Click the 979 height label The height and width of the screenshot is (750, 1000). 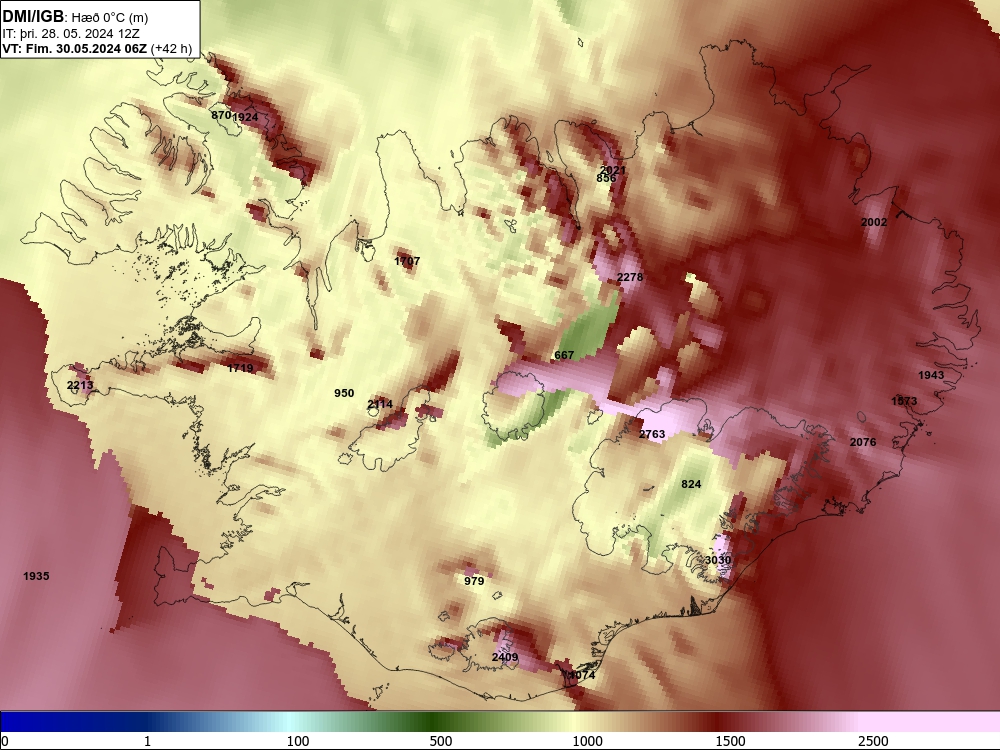[x=474, y=581]
